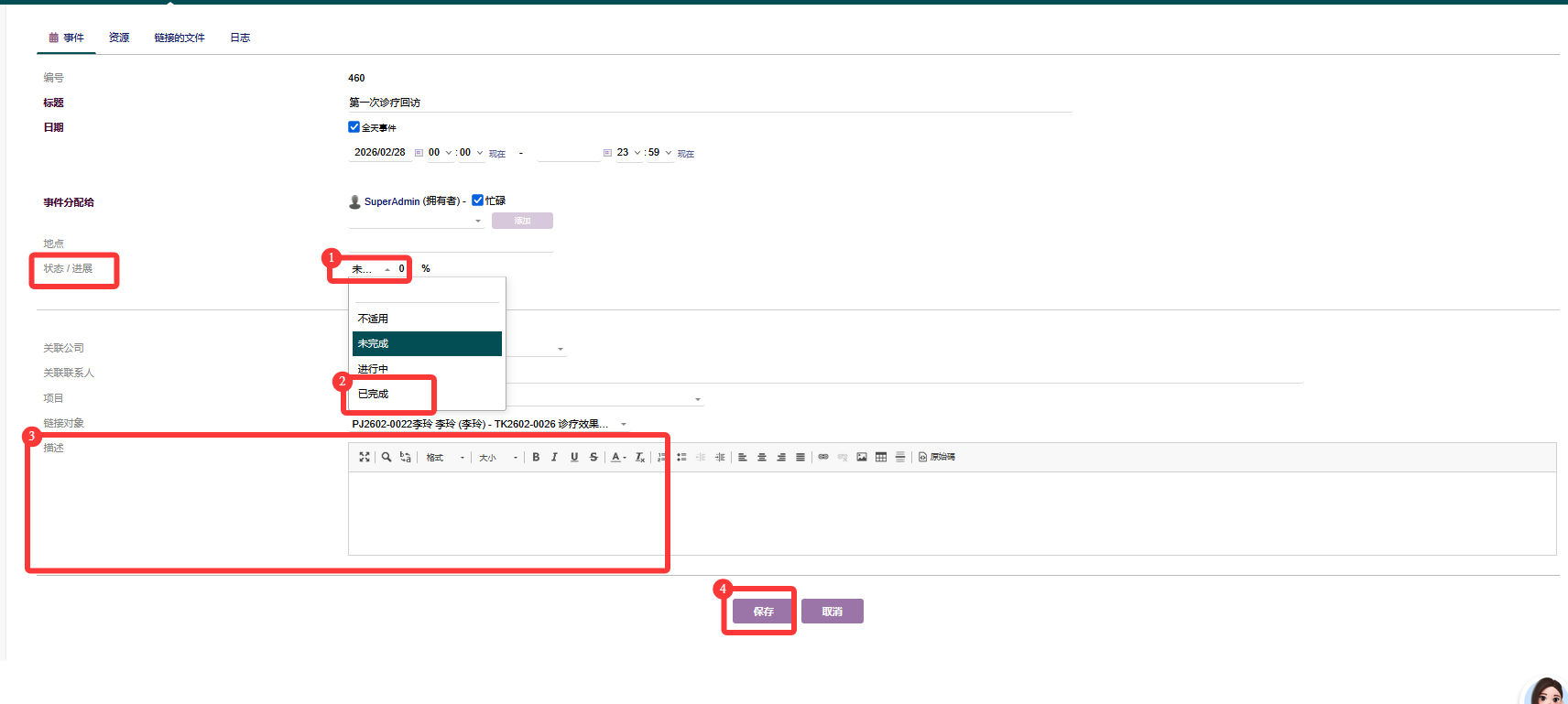The image size is (1568, 704).
Task: Expand the 大小 font size dropdown
Action: [498, 458]
